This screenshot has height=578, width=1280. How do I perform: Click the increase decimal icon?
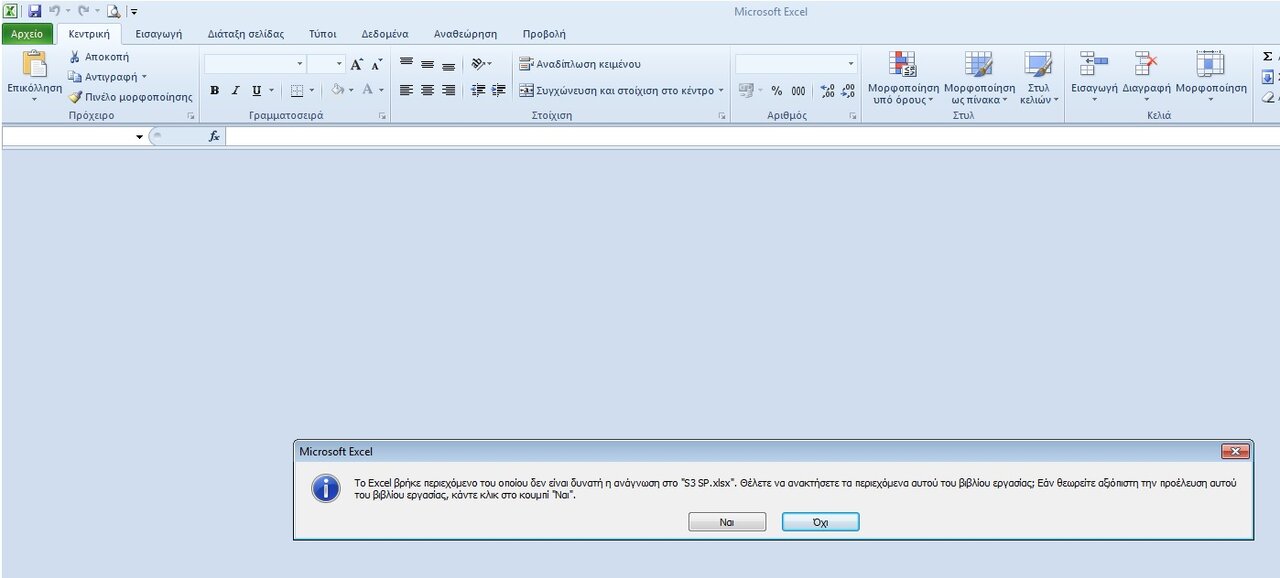(x=827, y=90)
